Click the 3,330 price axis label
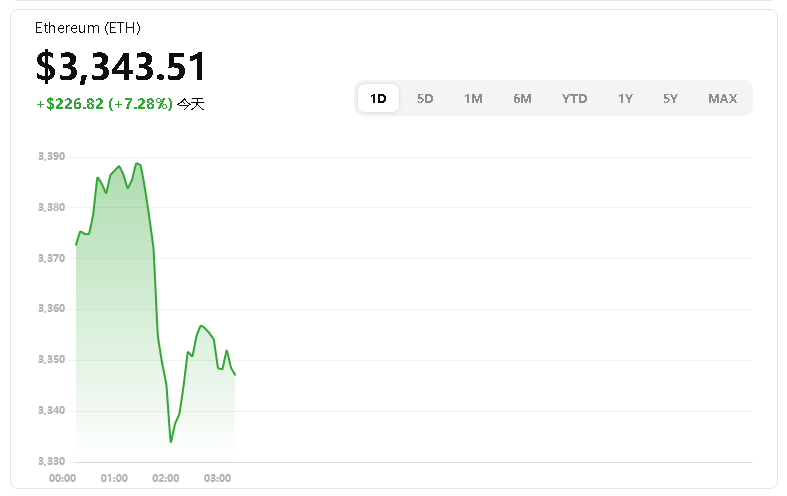This screenshot has width=787, height=496. (x=51, y=461)
